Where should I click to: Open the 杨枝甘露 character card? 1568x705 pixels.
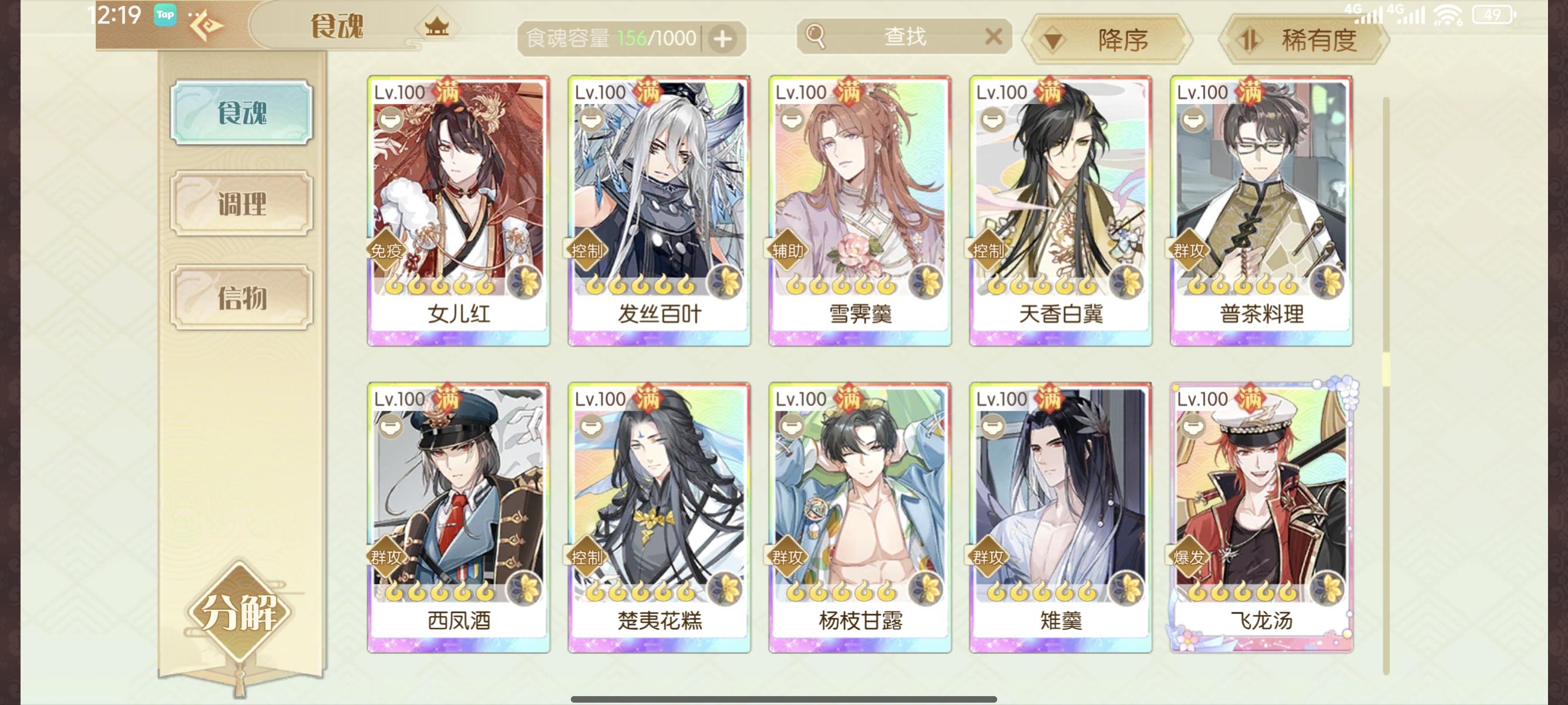tap(860, 518)
